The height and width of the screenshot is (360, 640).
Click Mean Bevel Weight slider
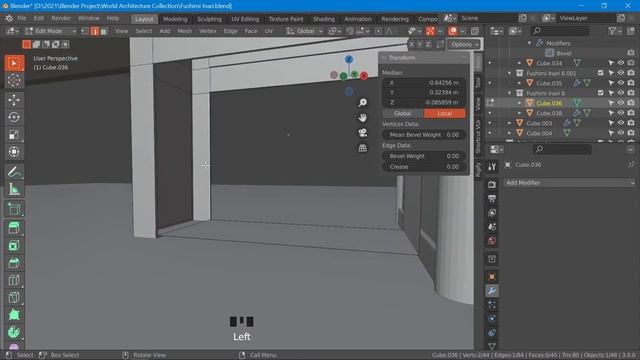(x=424, y=135)
